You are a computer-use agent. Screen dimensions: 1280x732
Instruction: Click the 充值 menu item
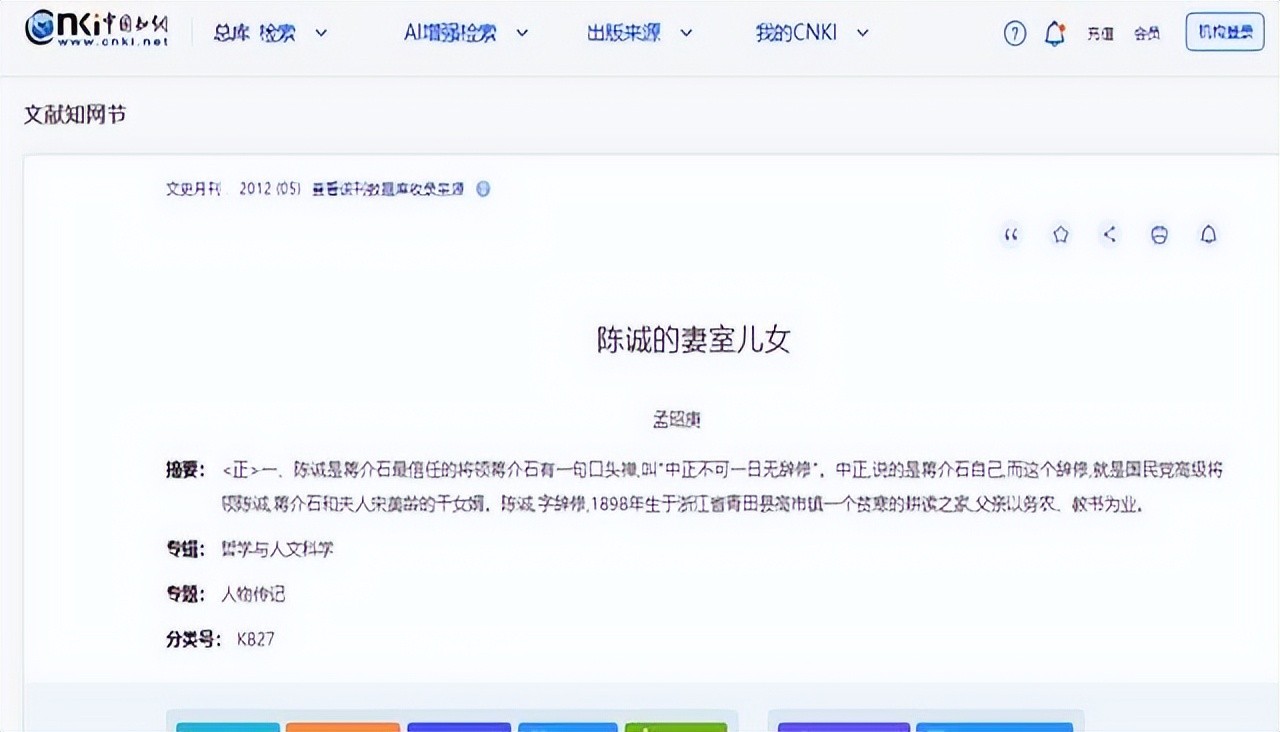pos(1100,34)
